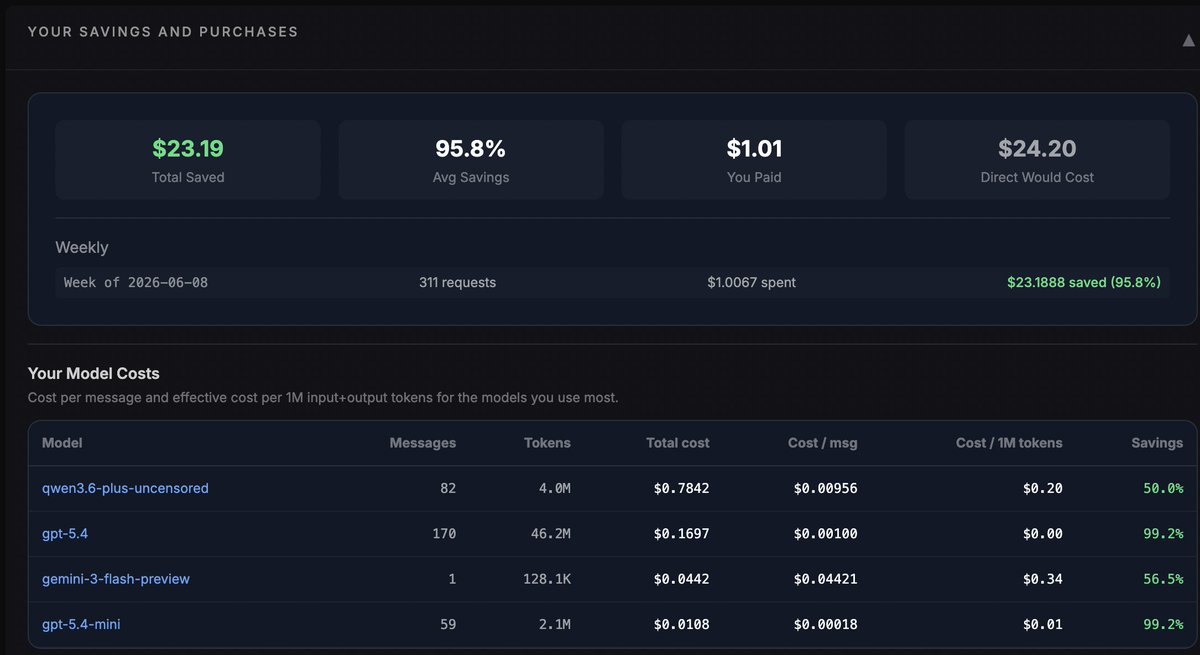Open the qwen3.6-plus-uncensored model link
This screenshot has height=655, width=1200.
click(x=125, y=488)
